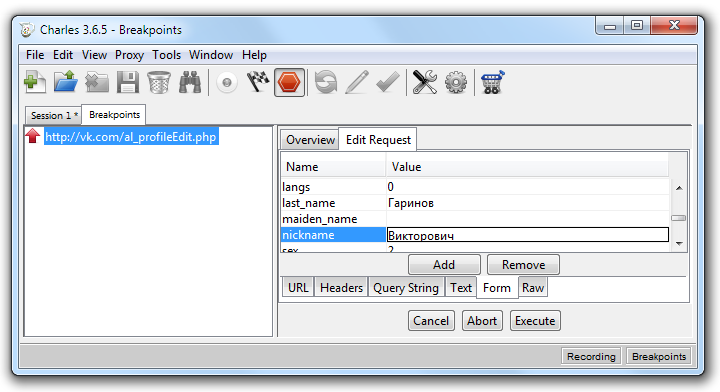Image resolution: width=720 pixels, height=392 pixels.
Task: Open the Edit menu
Action: click(x=63, y=55)
